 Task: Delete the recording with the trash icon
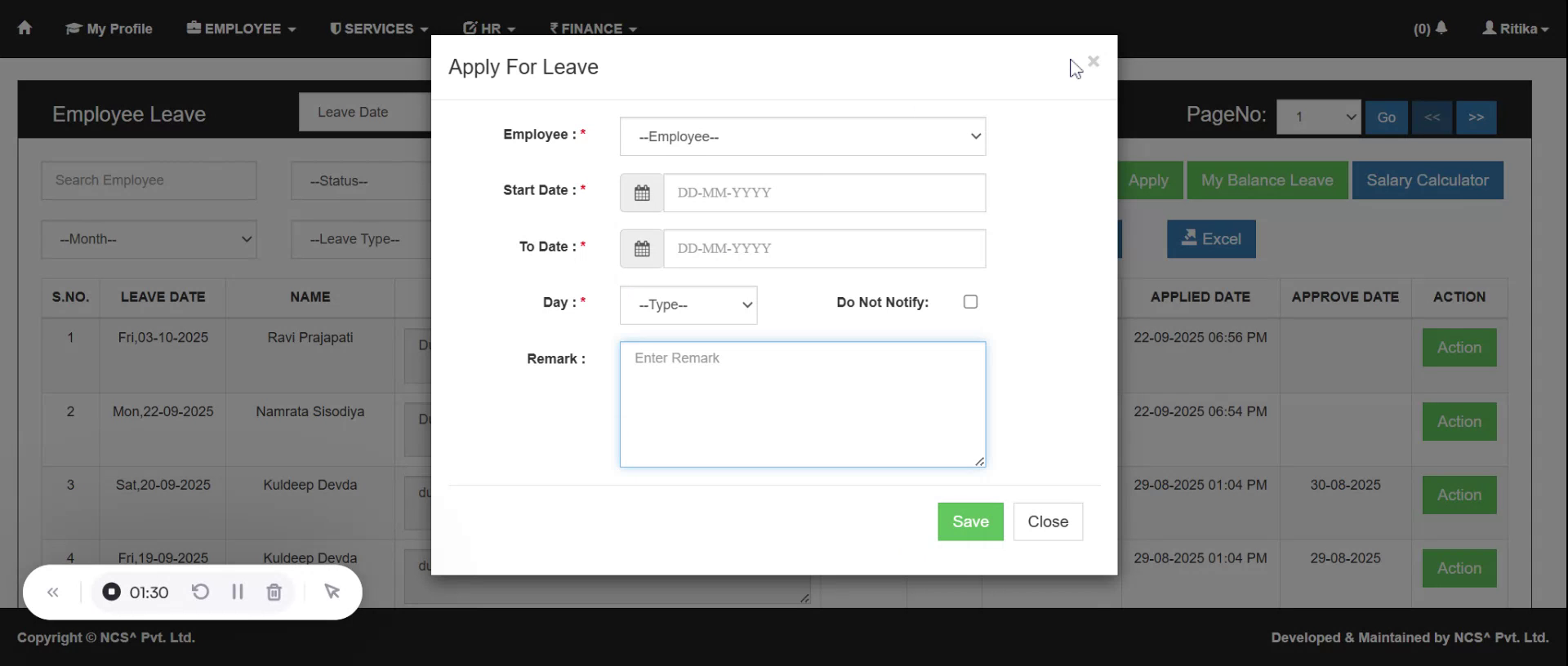click(x=274, y=592)
